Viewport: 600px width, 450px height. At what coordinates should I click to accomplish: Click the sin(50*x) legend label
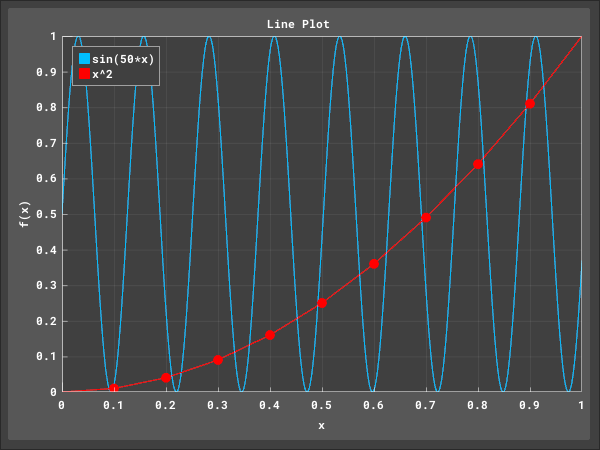tap(123, 59)
